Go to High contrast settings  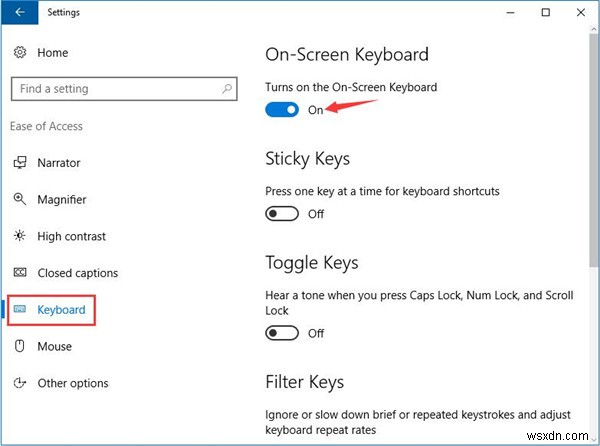click(71, 236)
